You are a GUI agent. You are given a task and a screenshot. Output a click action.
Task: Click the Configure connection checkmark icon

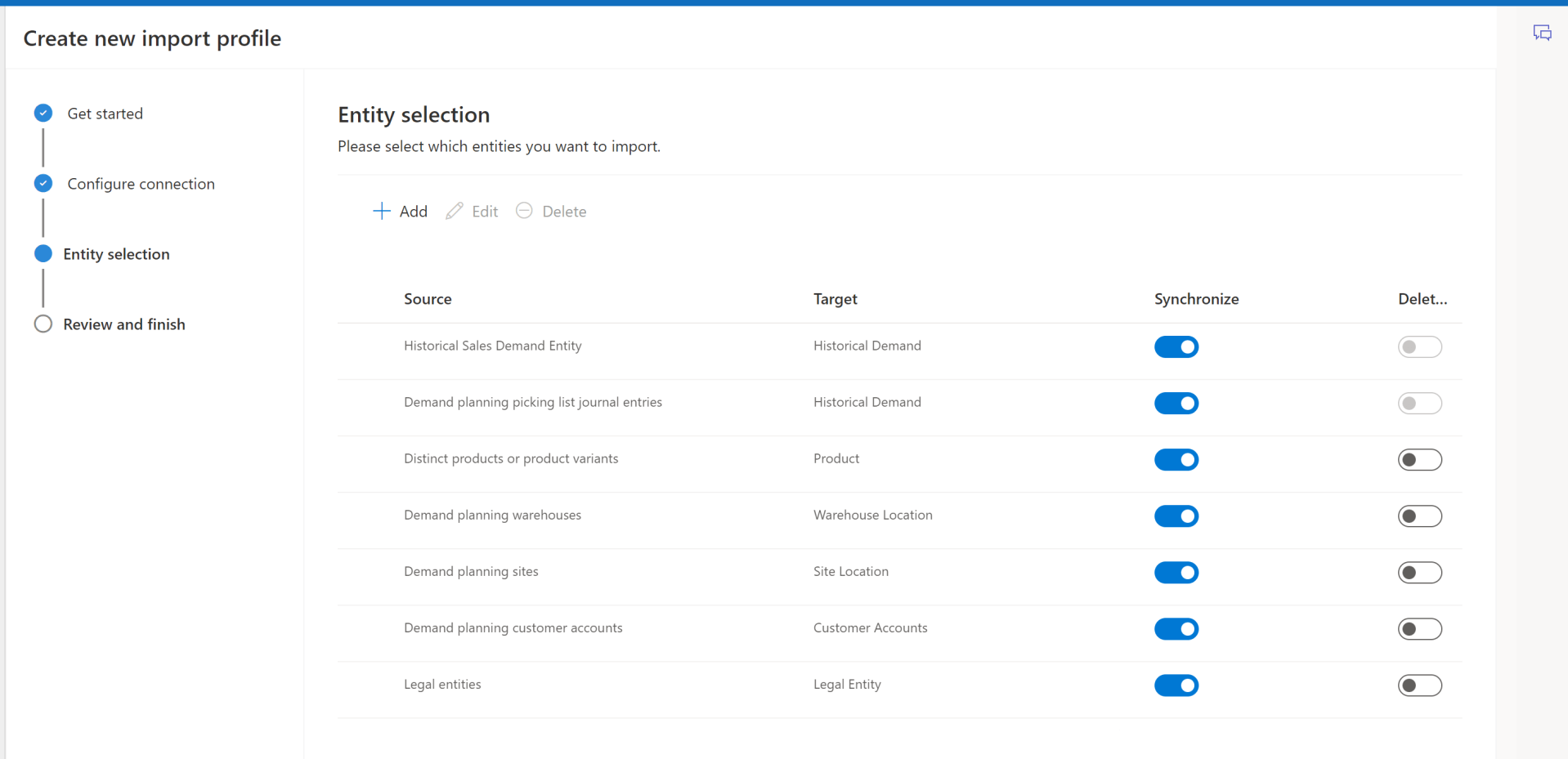(x=43, y=184)
